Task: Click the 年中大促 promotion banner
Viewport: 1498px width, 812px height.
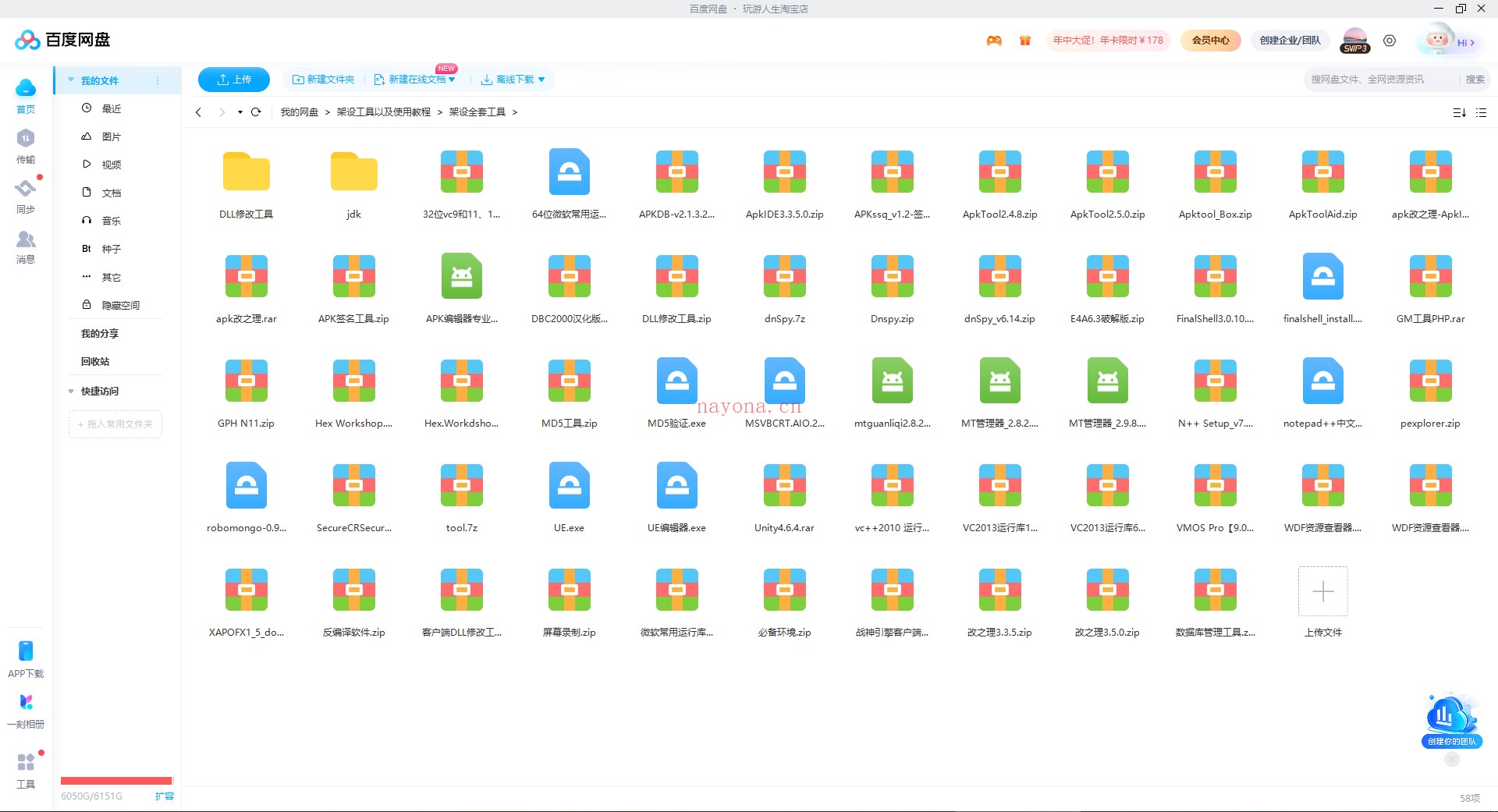Action: point(1108,41)
